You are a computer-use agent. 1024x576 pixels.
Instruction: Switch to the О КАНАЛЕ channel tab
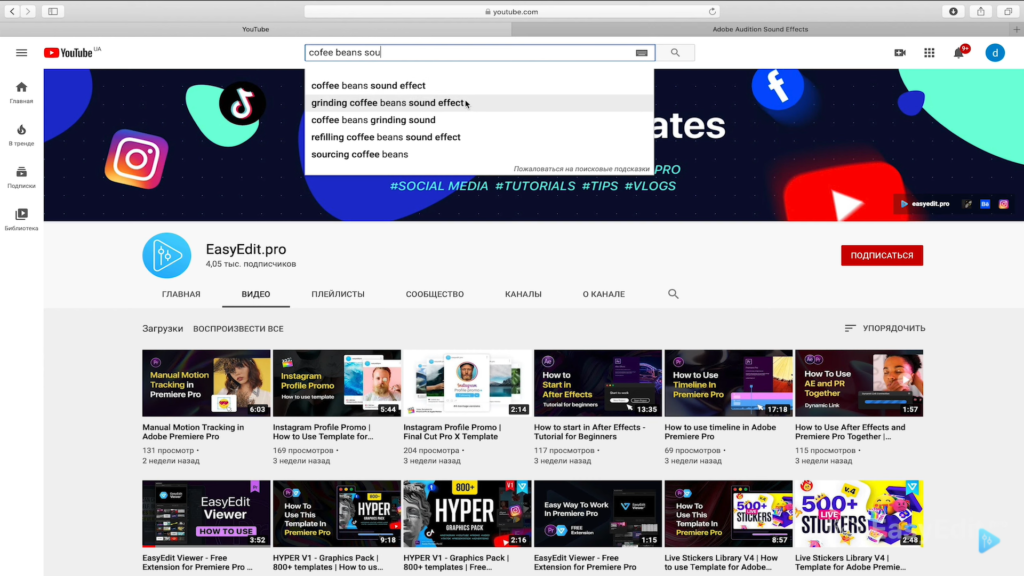[x=603, y=294]
